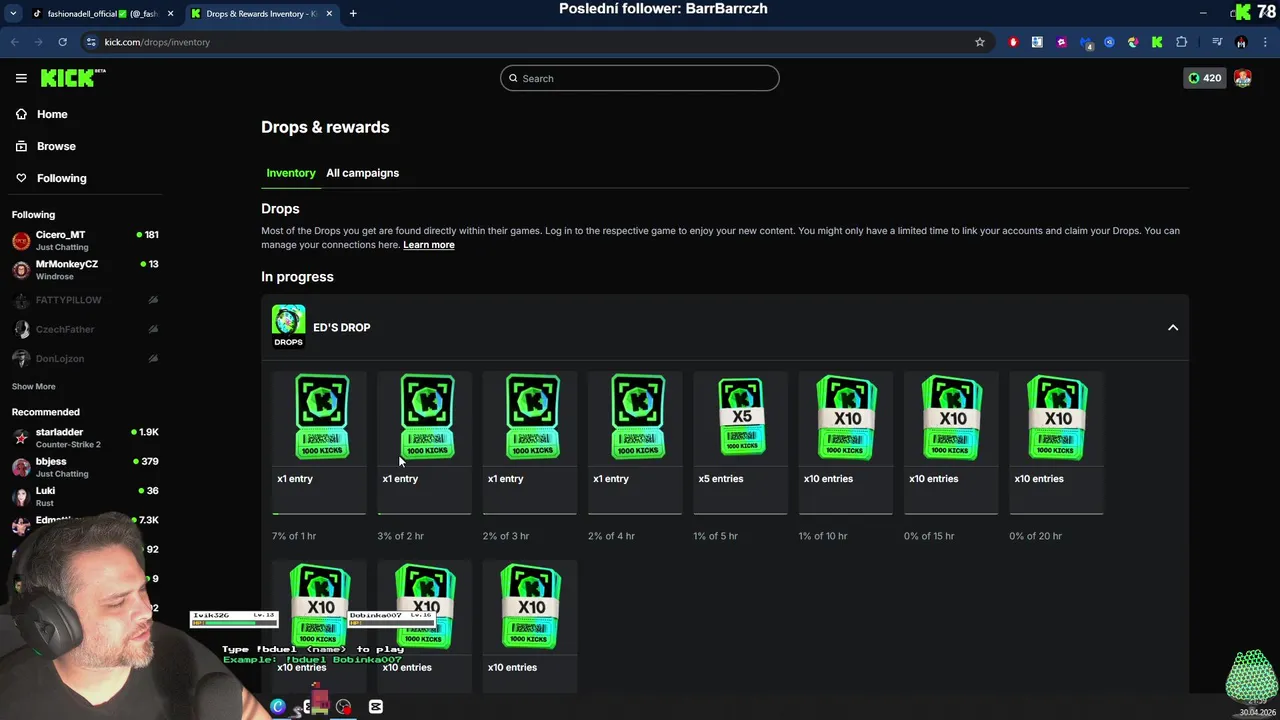Click MrMonkeyCZ avatar

[21, 270]
